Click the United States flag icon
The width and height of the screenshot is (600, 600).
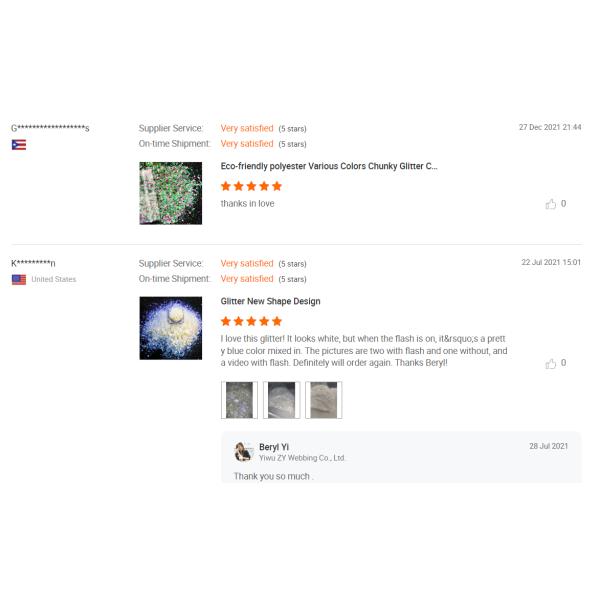click(19, 280)
